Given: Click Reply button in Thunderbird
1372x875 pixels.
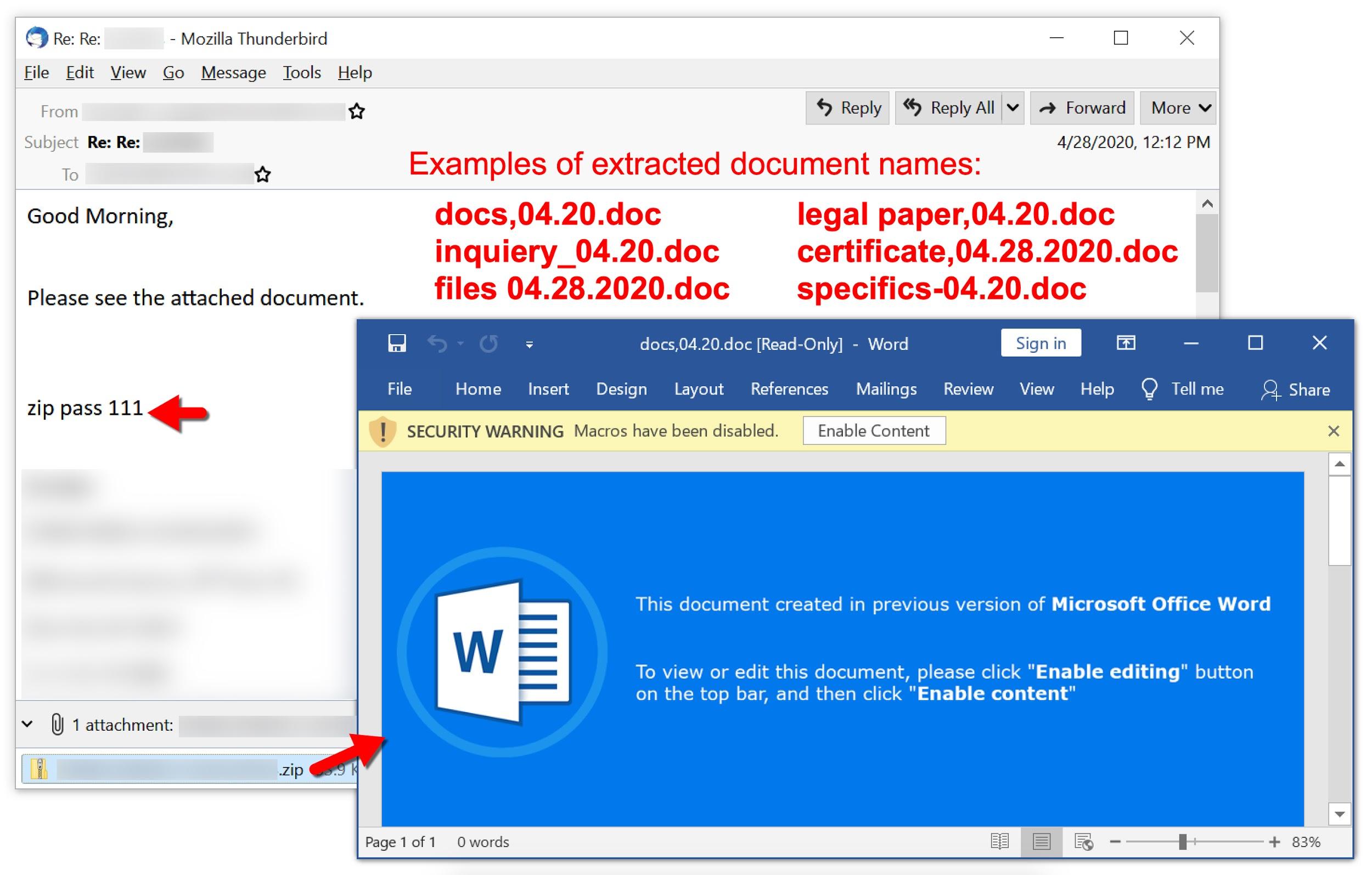Looking at the screenshot, I should coord(847,108).
